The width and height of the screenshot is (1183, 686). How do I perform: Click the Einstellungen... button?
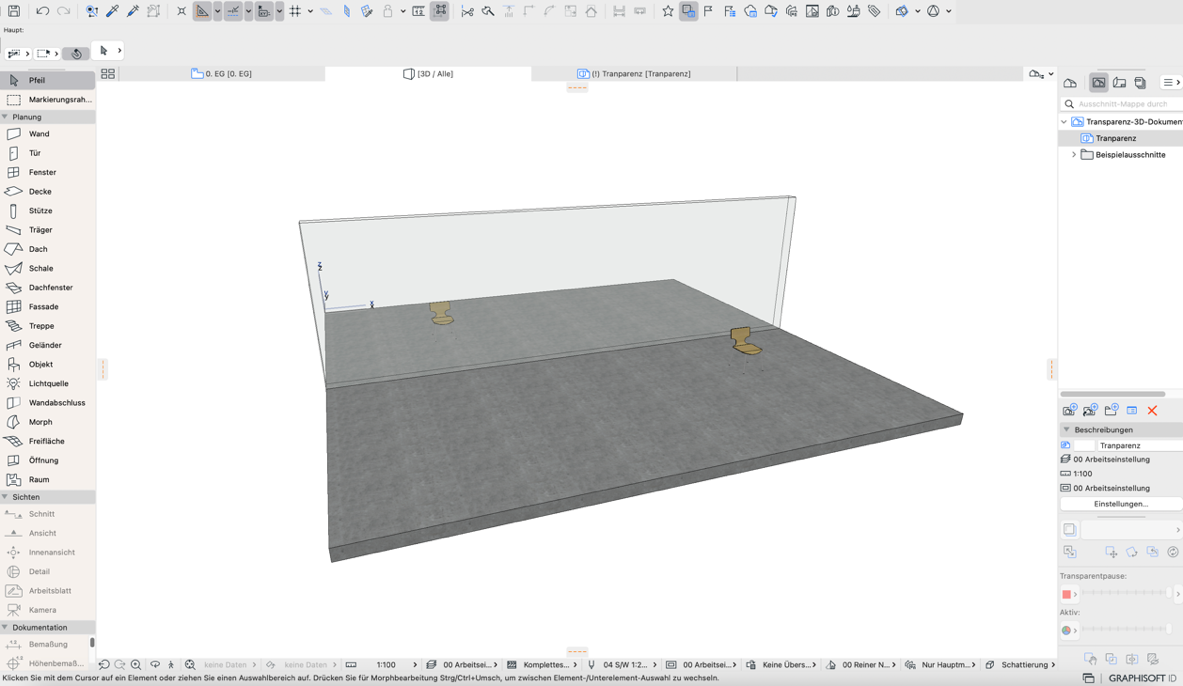1120,504
